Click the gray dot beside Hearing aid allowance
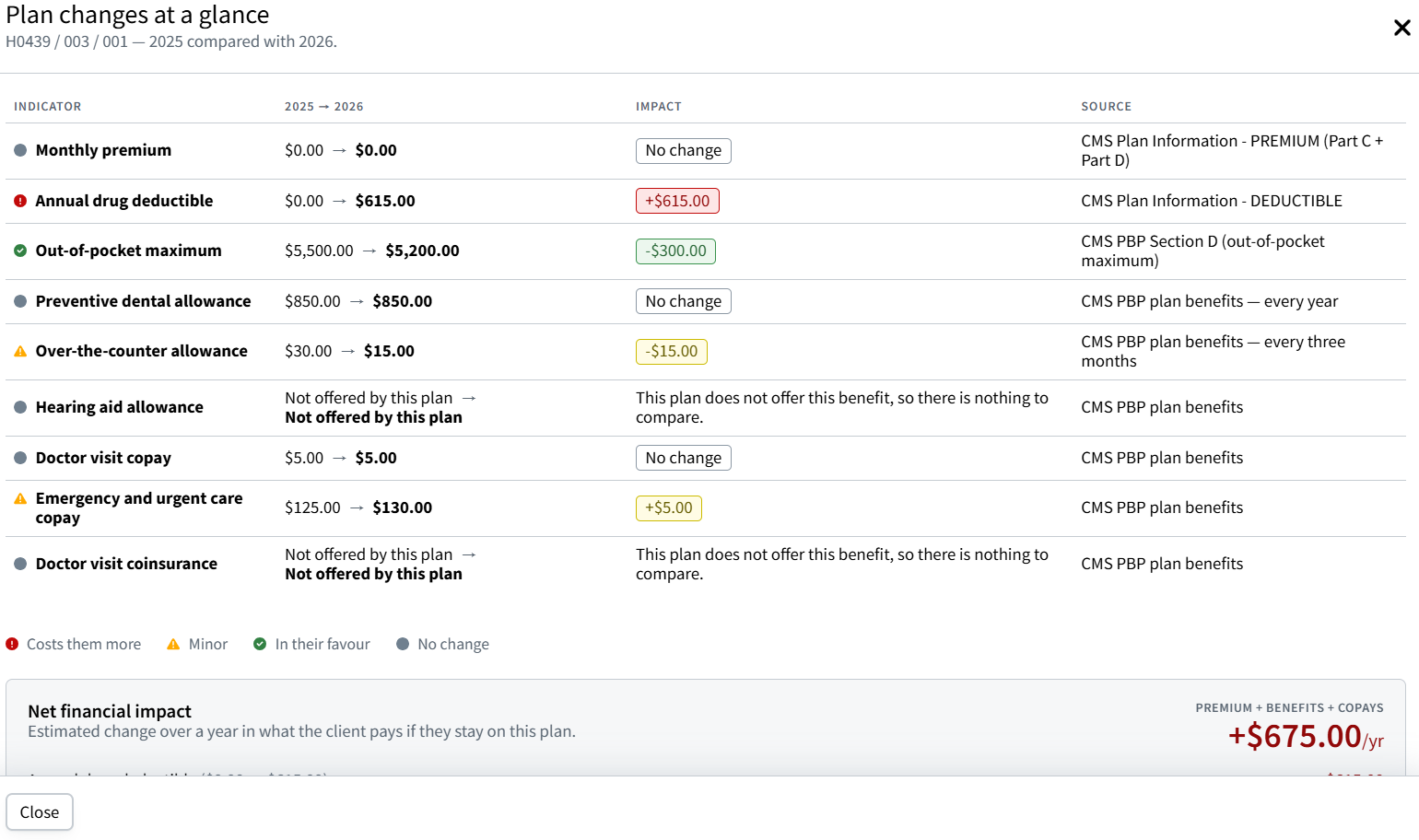This screenshot has height=840, width=1419. [20, 407]
